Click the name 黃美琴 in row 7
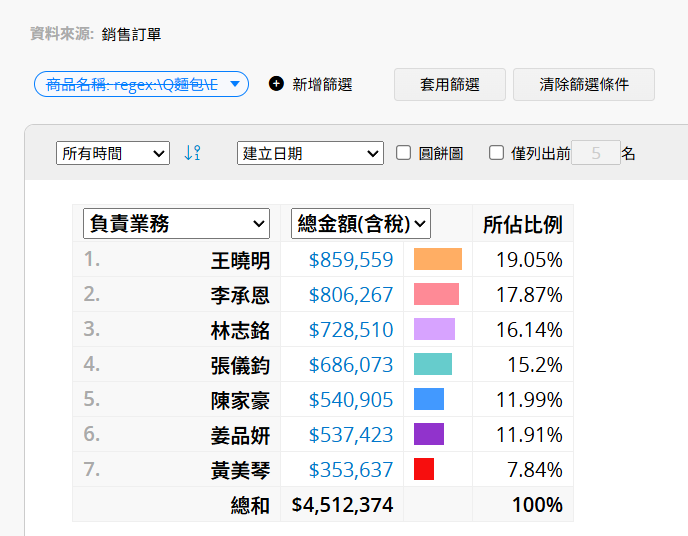Screen dimensions: 688x536 [240, 471]
